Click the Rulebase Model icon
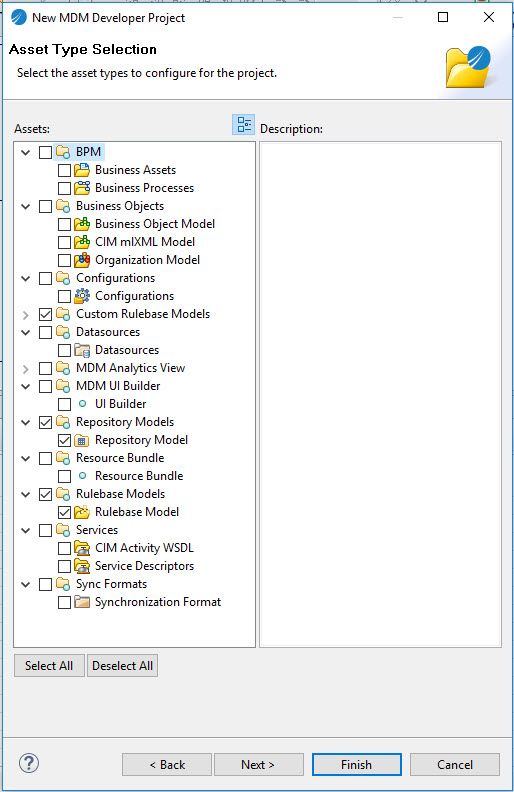 (x=82, y=512)
